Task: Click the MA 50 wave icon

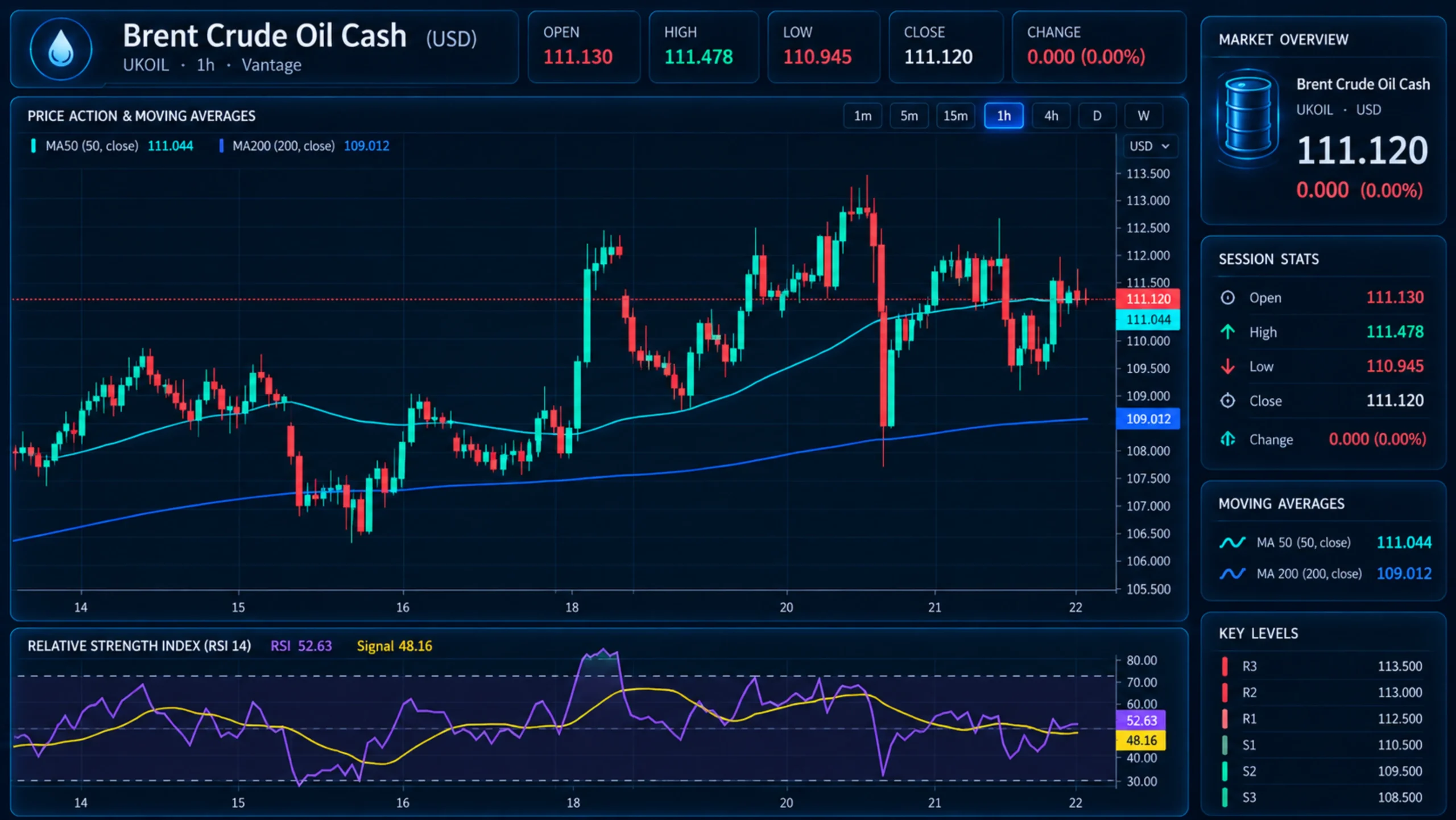Action: coord(1232,542)
